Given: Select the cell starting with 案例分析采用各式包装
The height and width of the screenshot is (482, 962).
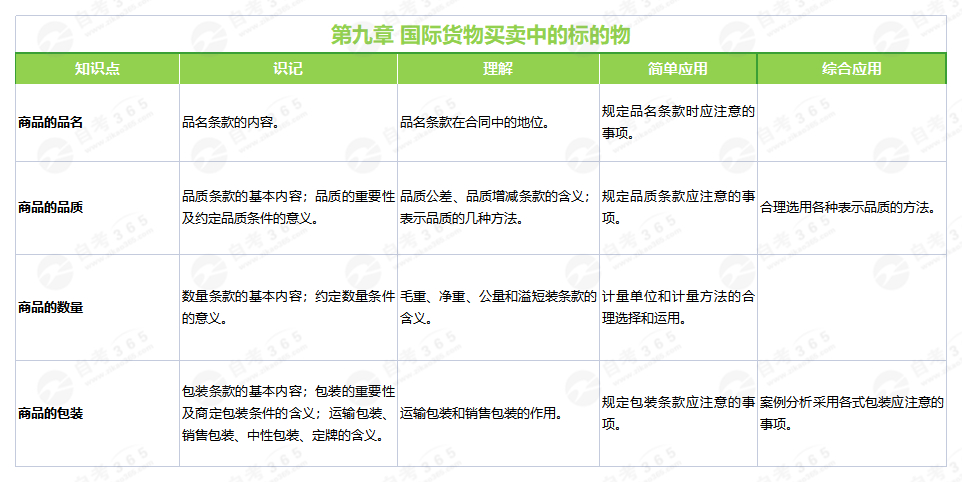Looking at the screenshot, I should pyautogui.click(x=851, y=413).
